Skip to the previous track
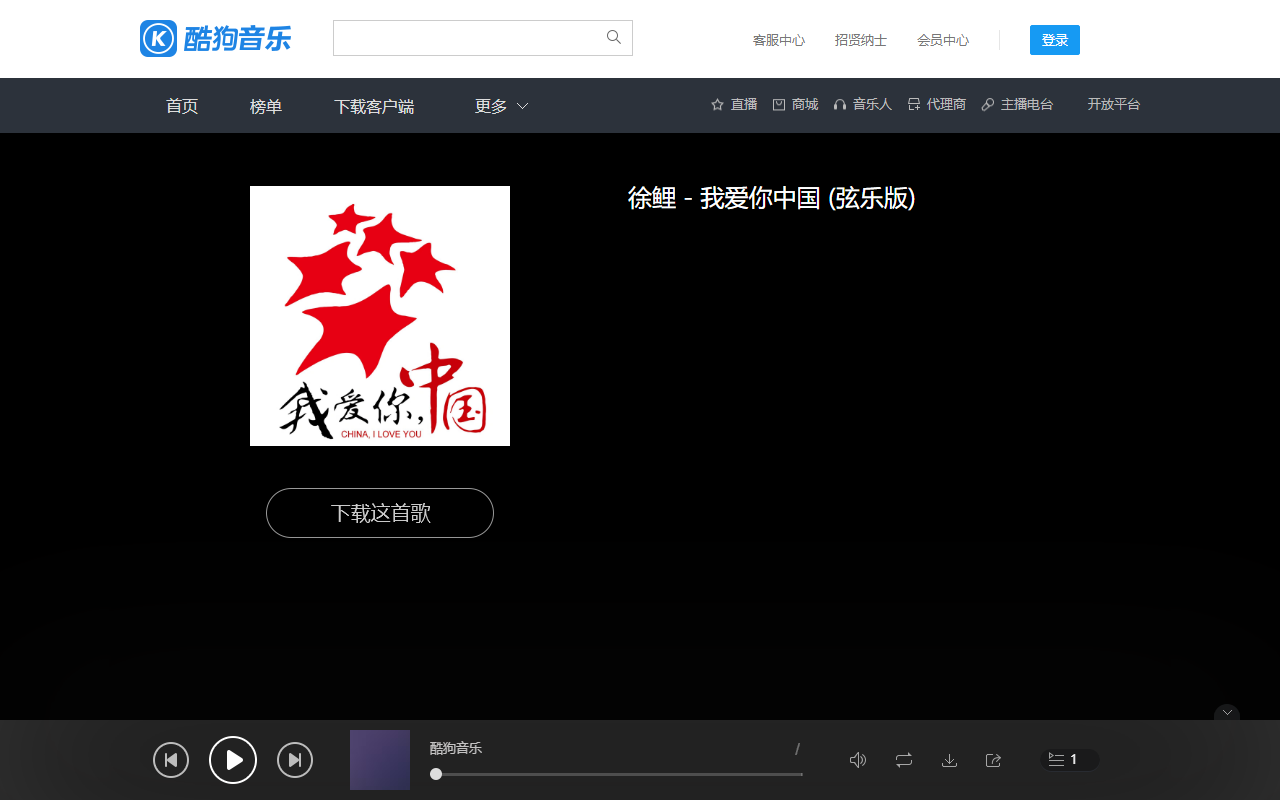The image size is (1280, 800). [171, 760]
